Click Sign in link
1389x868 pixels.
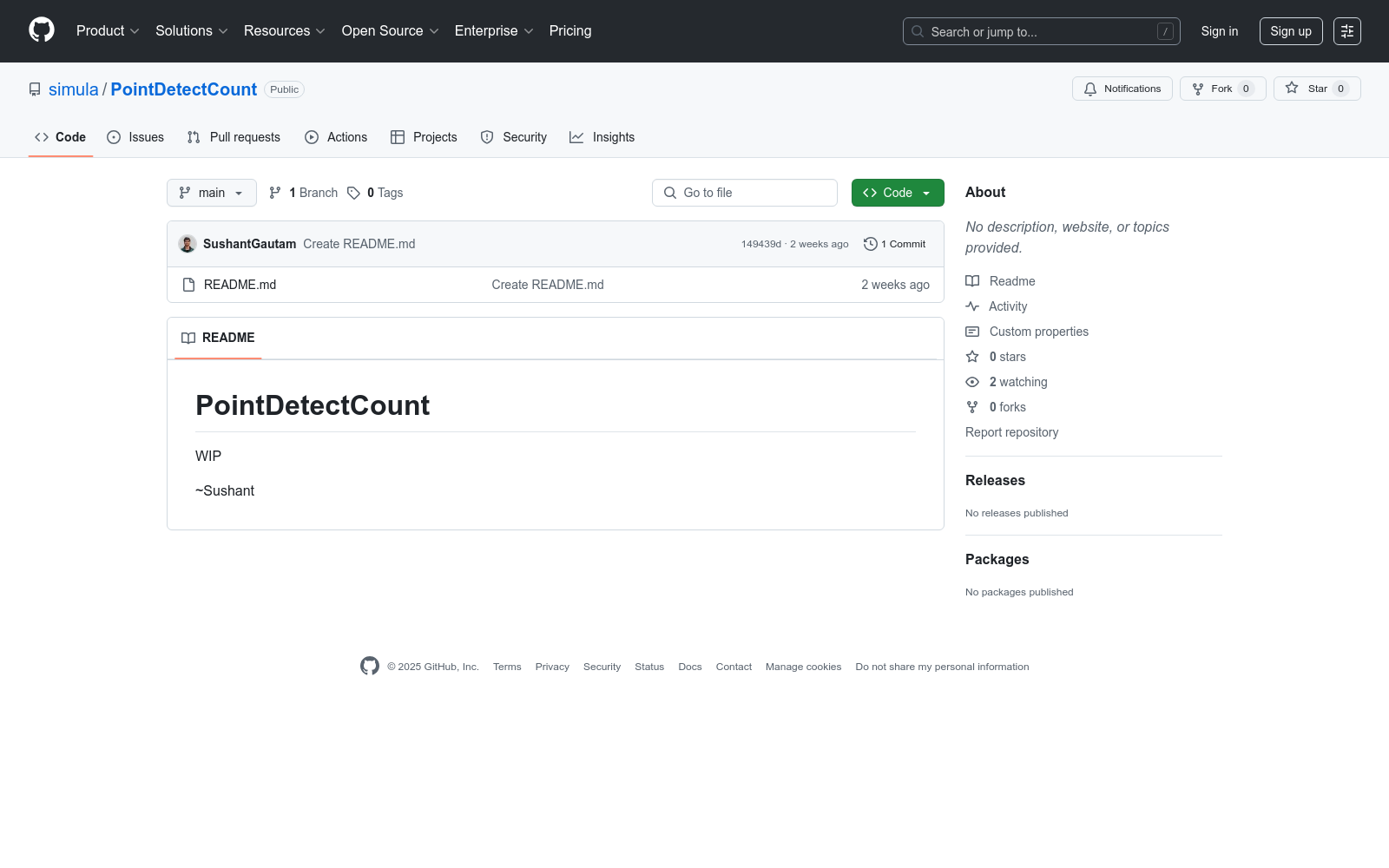click(x=1220, y=31)
